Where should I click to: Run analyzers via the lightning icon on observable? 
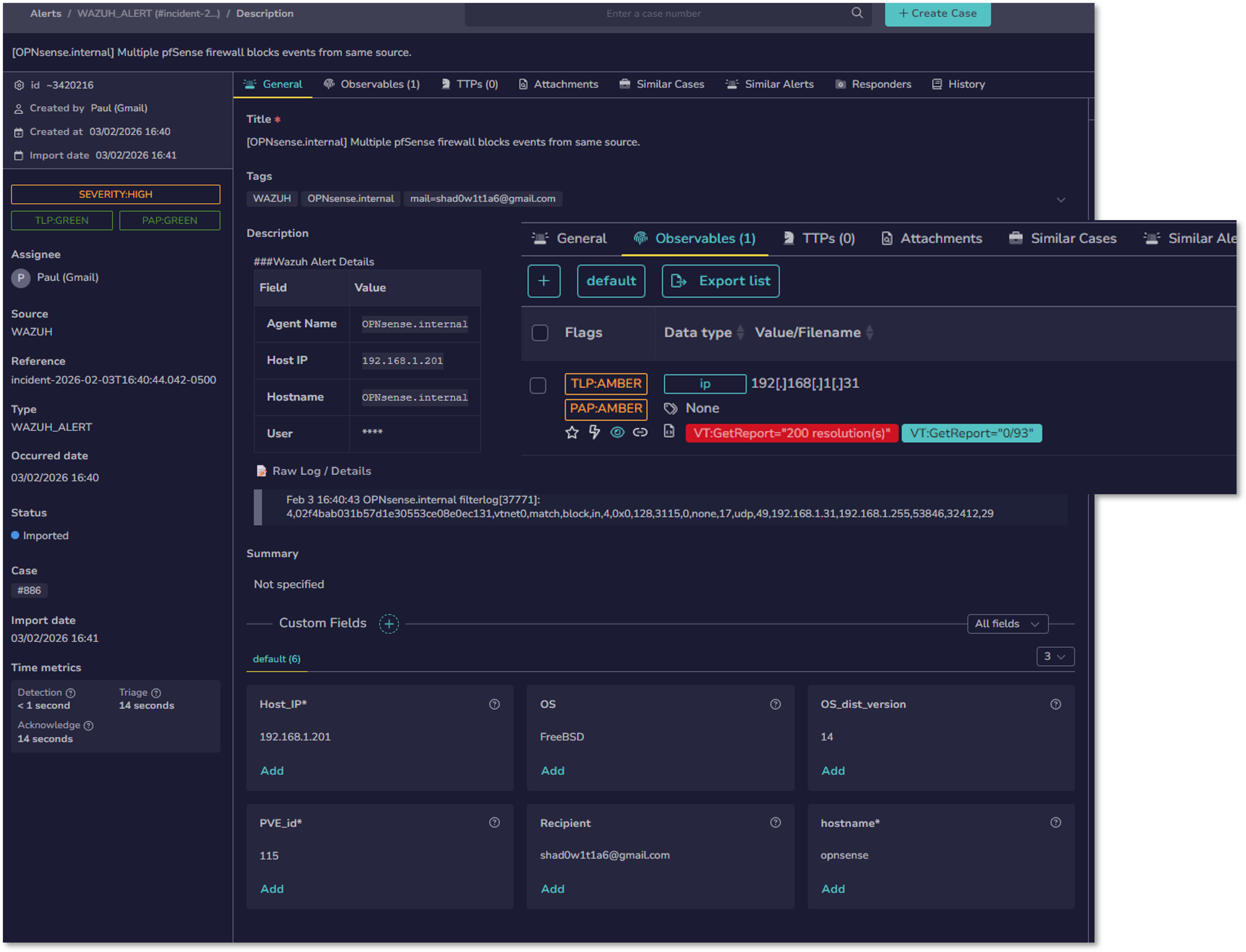(x=594, y=432)
